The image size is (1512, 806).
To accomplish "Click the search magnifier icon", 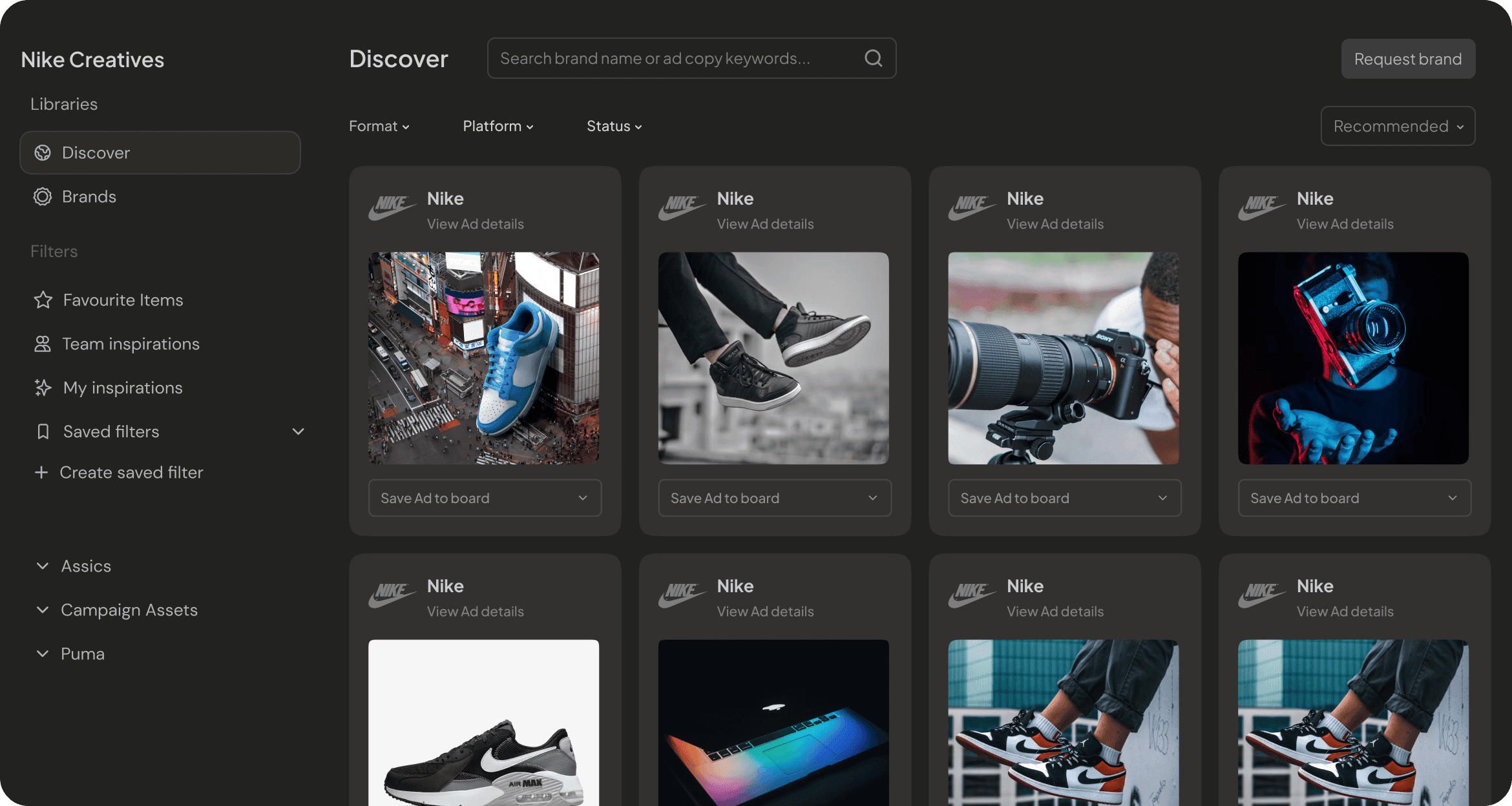I will [x=873, y=58].
